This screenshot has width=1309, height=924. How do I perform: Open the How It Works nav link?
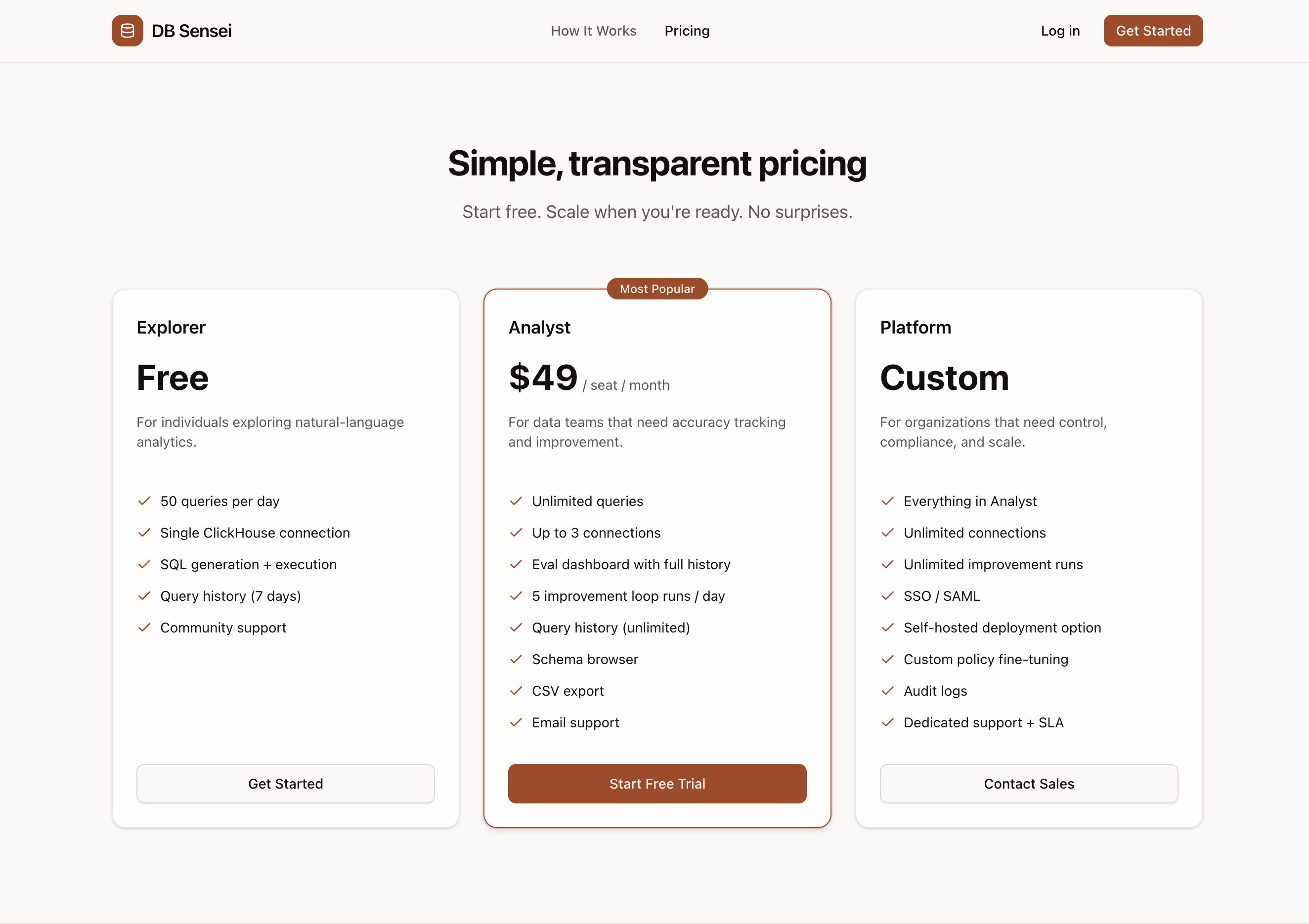(594, 31)
